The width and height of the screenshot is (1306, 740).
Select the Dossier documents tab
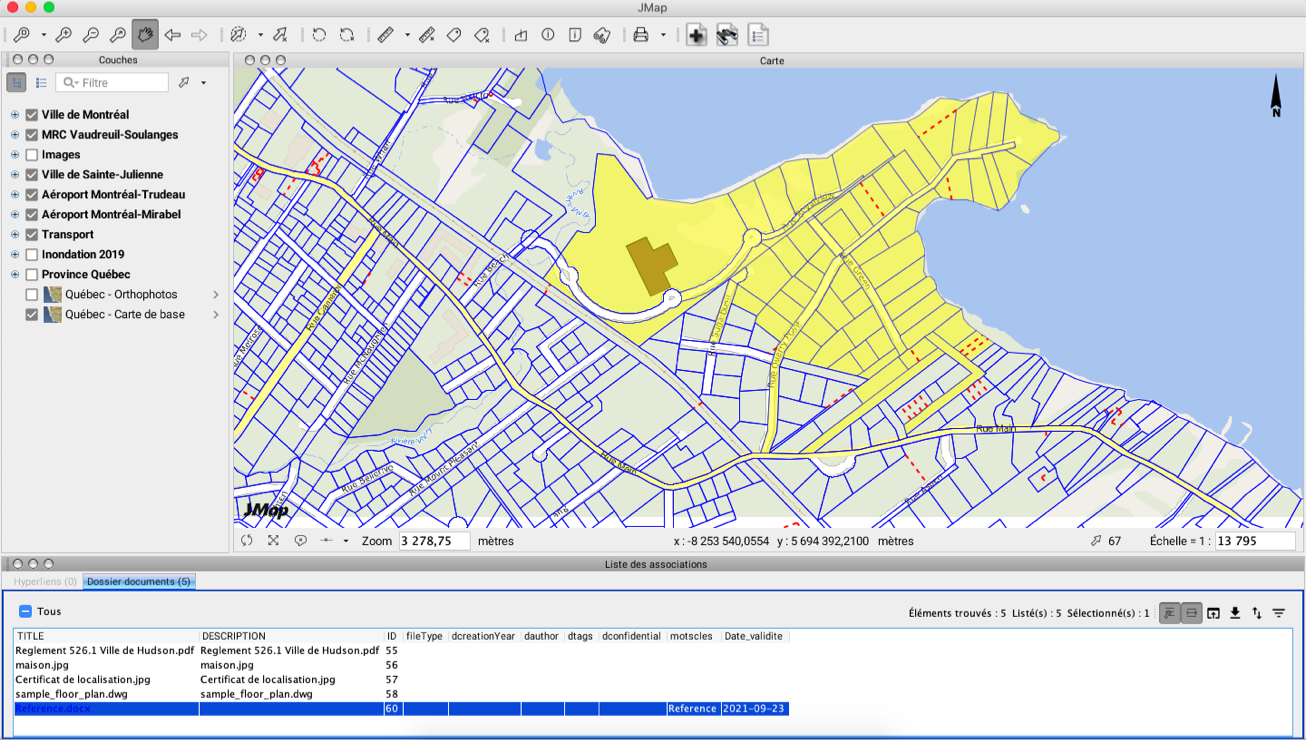(138, 581)
